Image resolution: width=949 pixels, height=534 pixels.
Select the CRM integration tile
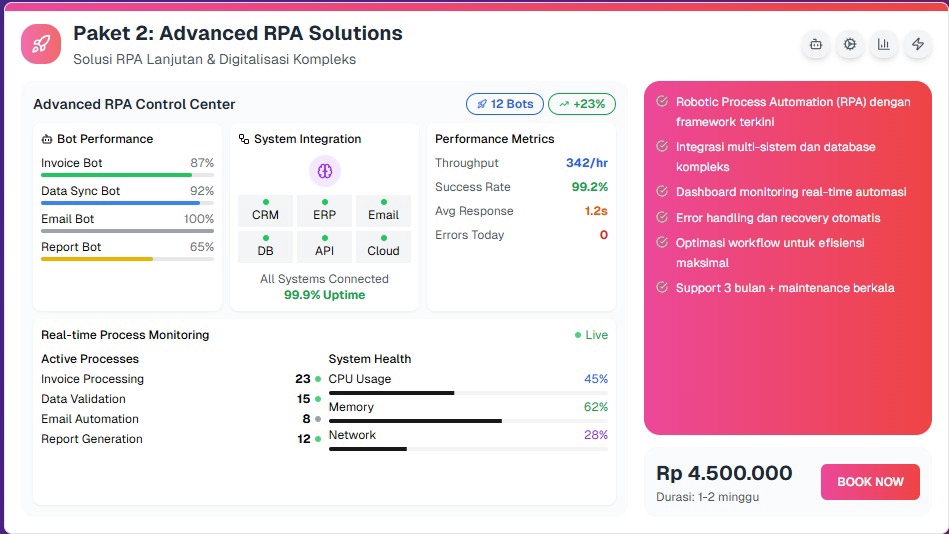click(x=266, y=210)
